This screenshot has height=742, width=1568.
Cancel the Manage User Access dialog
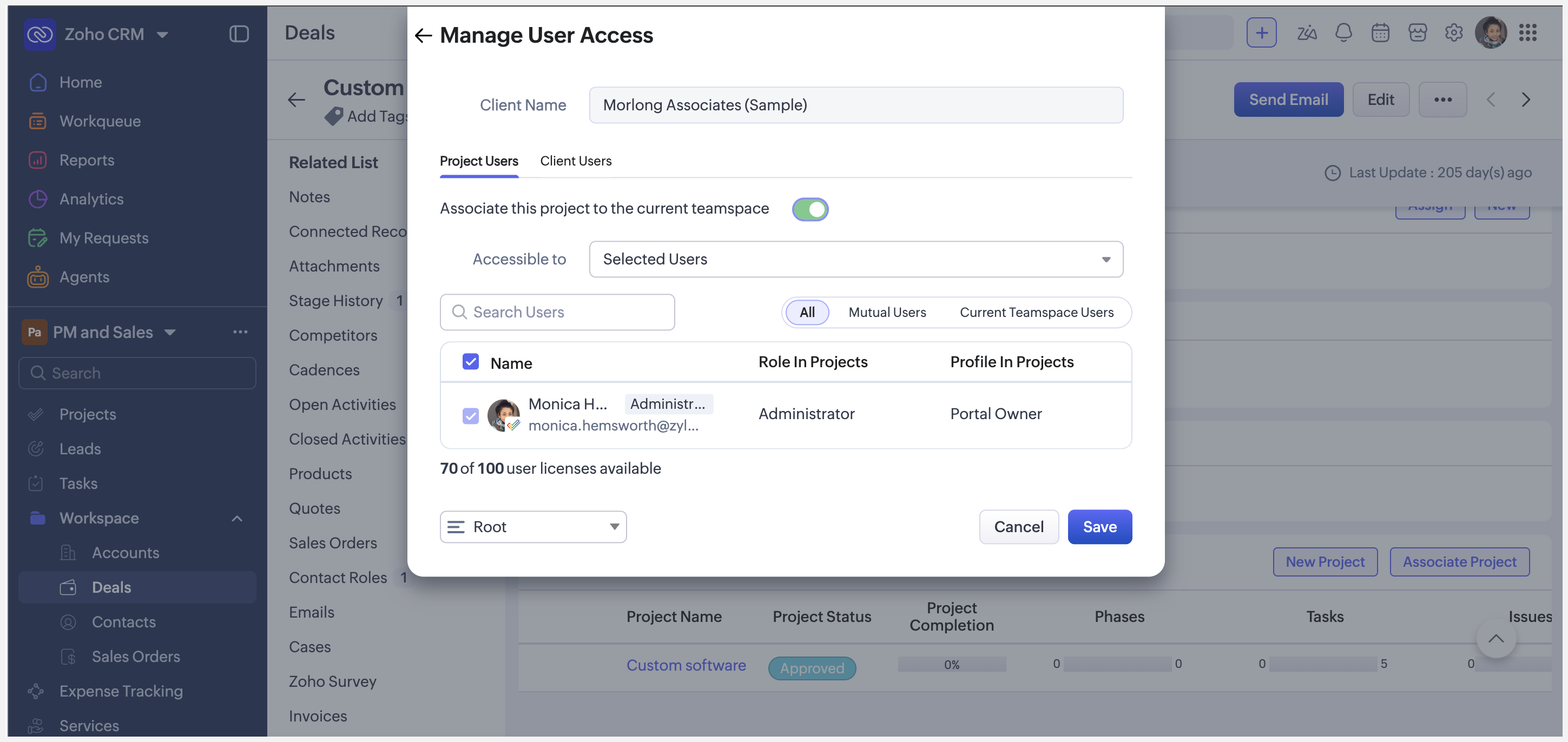pyautogui.click(x=1019, y=527)
